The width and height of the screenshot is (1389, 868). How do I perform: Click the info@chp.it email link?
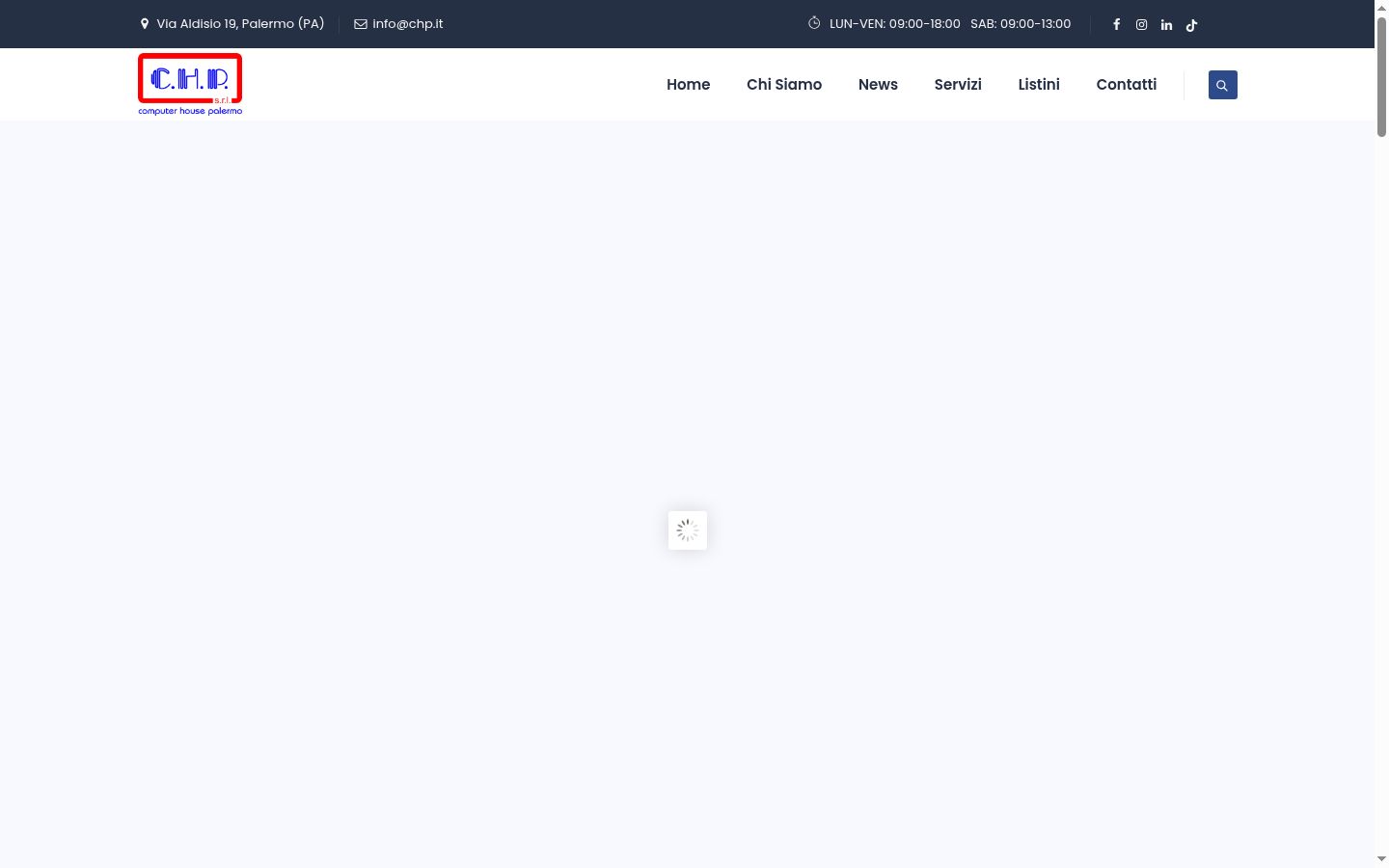[408, 24]
